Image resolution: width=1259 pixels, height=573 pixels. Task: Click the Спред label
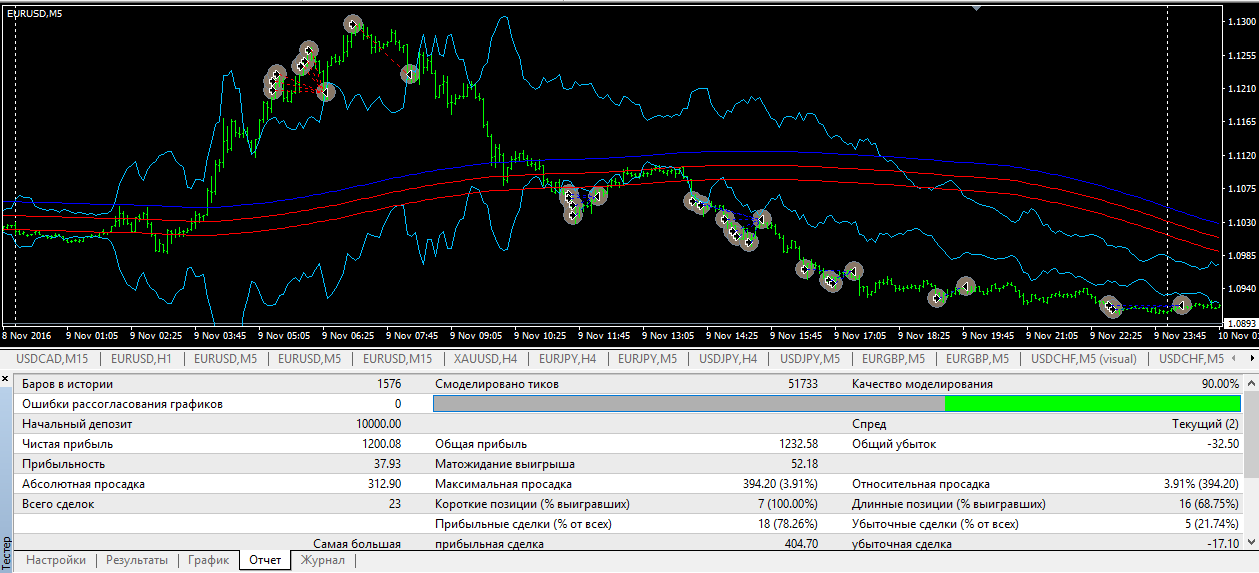869,424
